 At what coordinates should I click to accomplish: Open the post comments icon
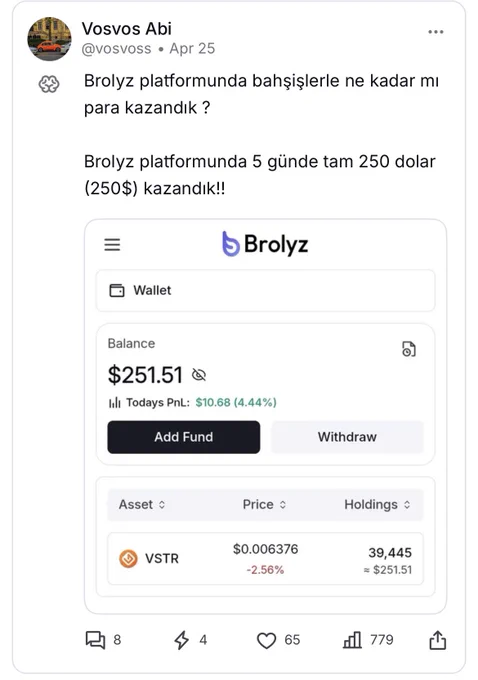point(95,640)
